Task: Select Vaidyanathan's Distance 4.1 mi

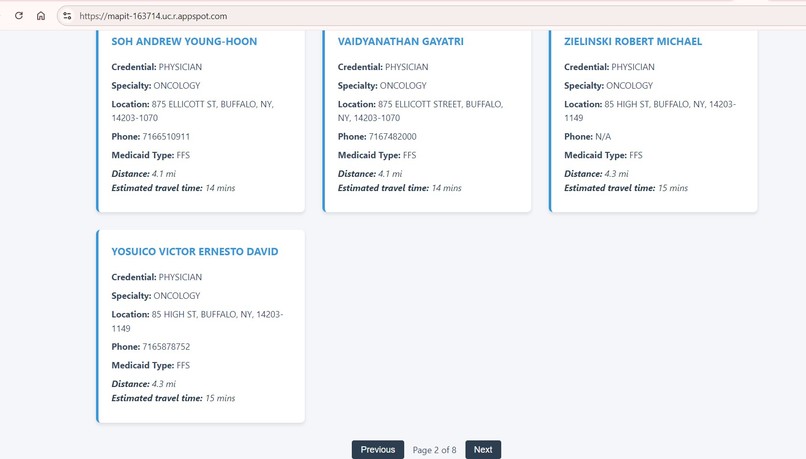Action: pyautogui.click(x=370, y=174)
